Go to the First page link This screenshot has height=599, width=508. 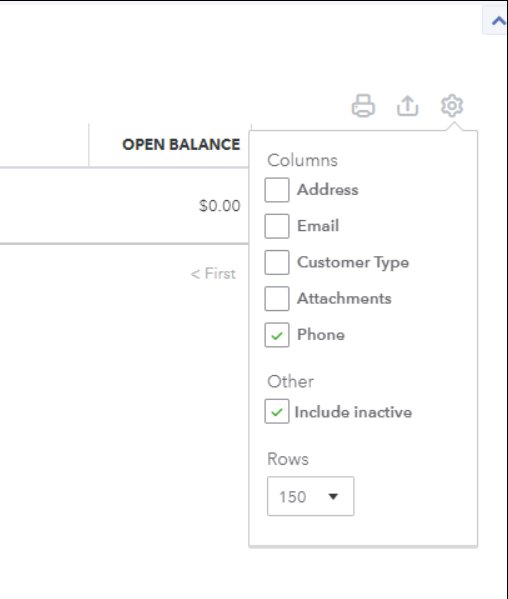pyautogui.click(x=213, y=274)
